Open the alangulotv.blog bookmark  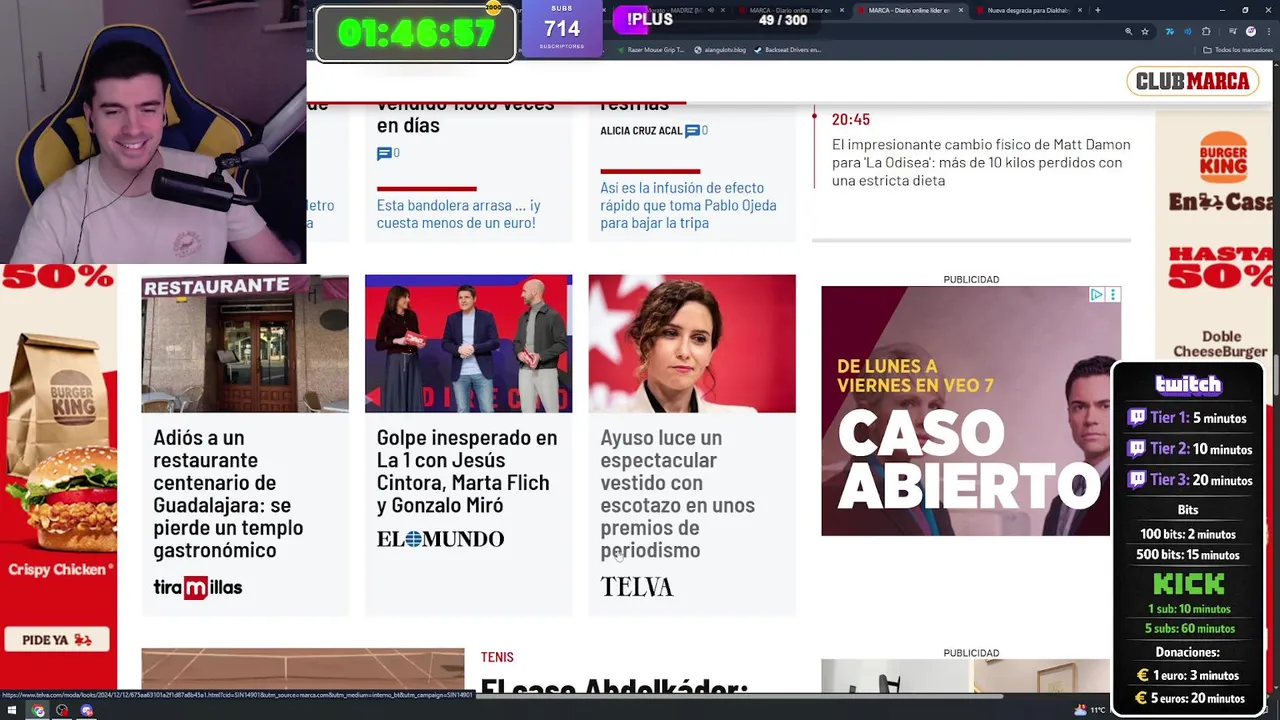720,50
